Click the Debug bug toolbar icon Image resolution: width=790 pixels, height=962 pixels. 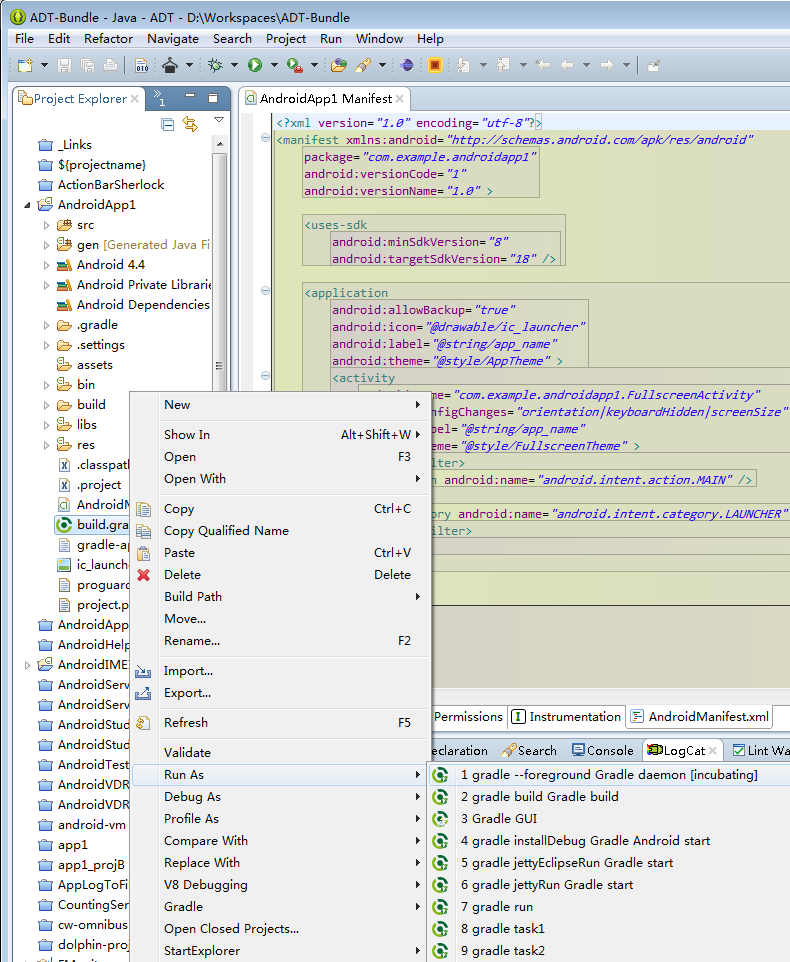click(x=215, y=65)
